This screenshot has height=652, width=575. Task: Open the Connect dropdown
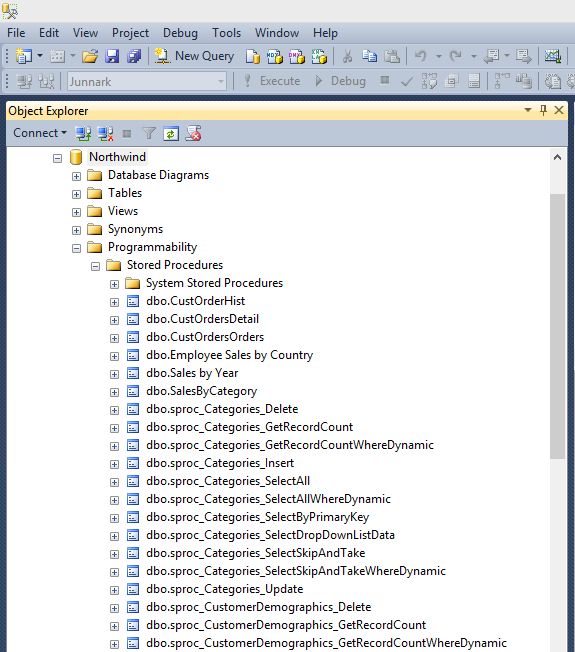coord(40,133)
